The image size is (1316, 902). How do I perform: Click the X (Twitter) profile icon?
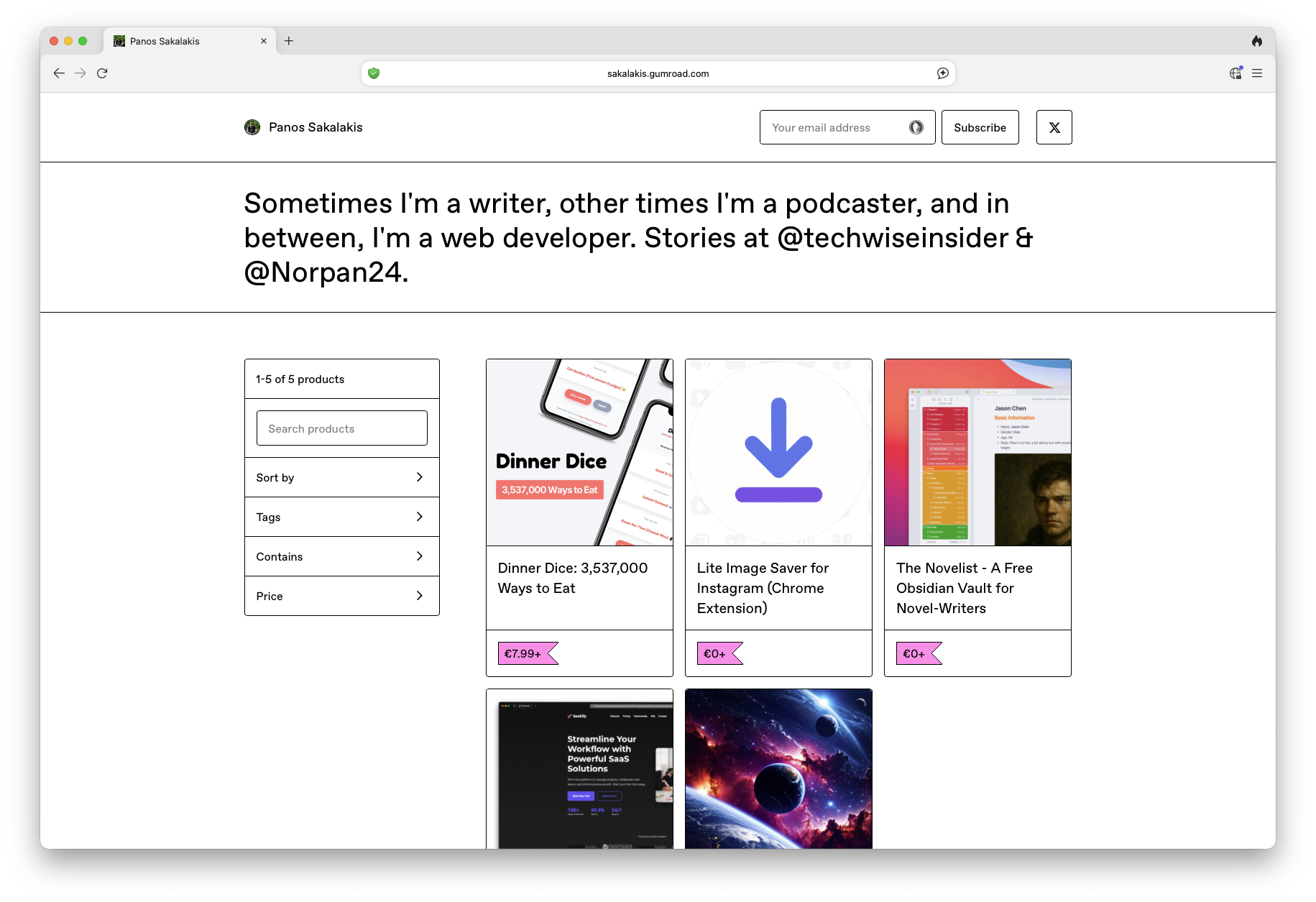tap(1054, 127)
